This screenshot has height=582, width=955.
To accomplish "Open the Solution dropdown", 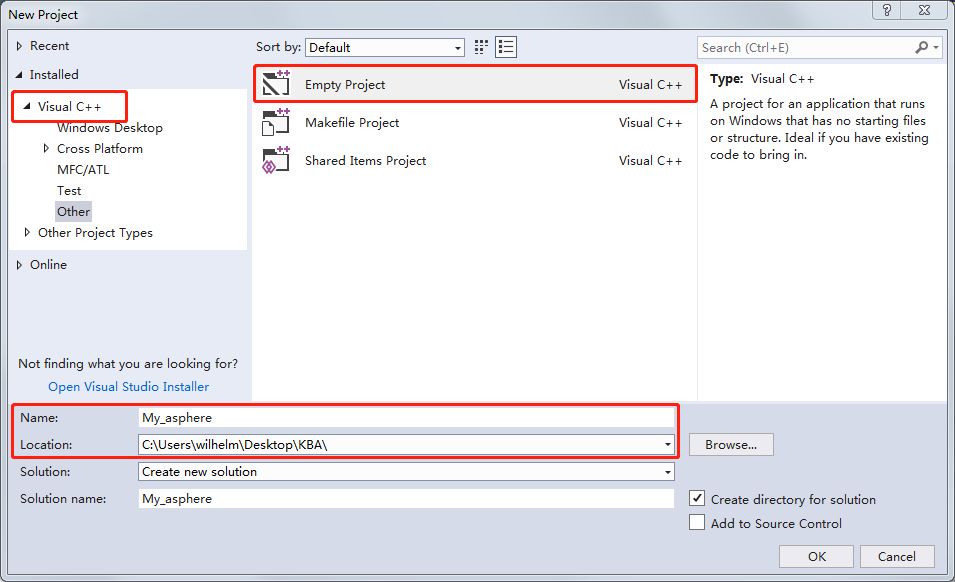I will coord(667,472).
